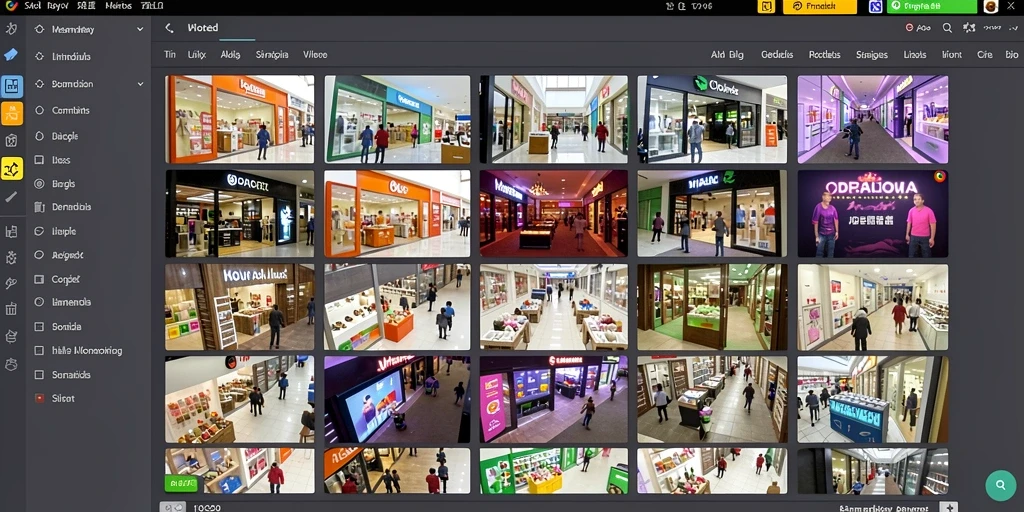Image resolution: width=1024 pixels, height=512 pixels.
Task: Flip the toggle switch in bottom-left status bar
Action: coord(173,507)
